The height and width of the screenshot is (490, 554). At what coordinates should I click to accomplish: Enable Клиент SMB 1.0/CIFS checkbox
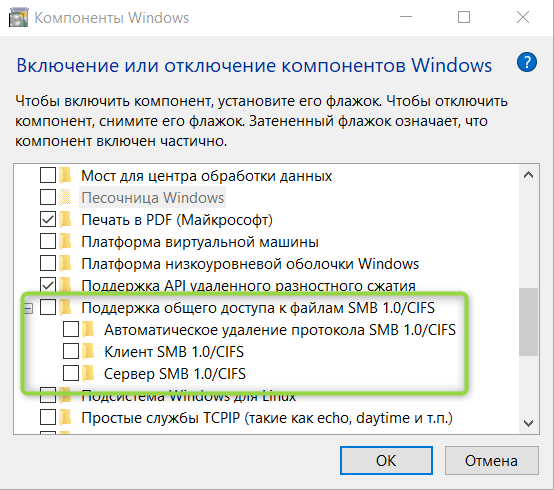click(71, 352)
